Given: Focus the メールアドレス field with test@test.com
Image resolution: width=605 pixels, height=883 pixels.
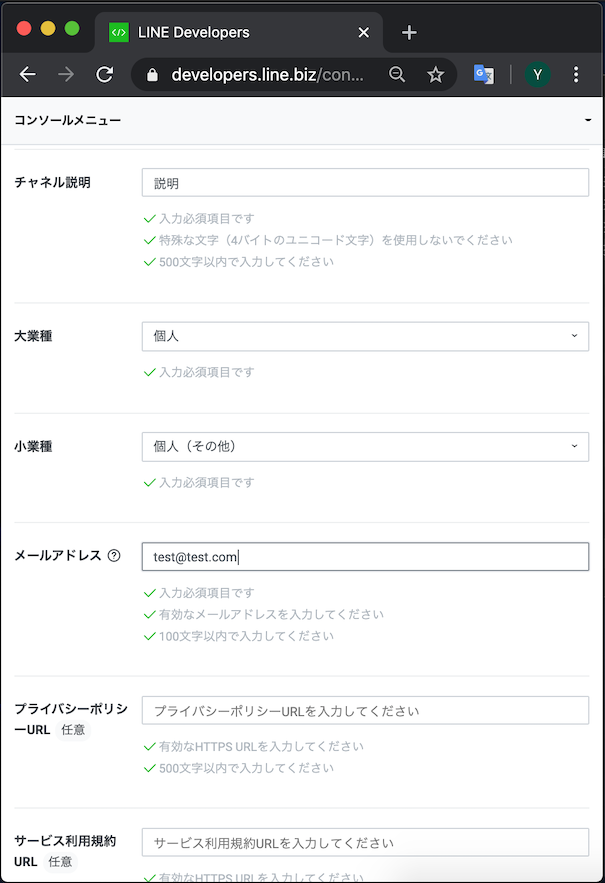Looking at the screenshot, I should 365,556.
